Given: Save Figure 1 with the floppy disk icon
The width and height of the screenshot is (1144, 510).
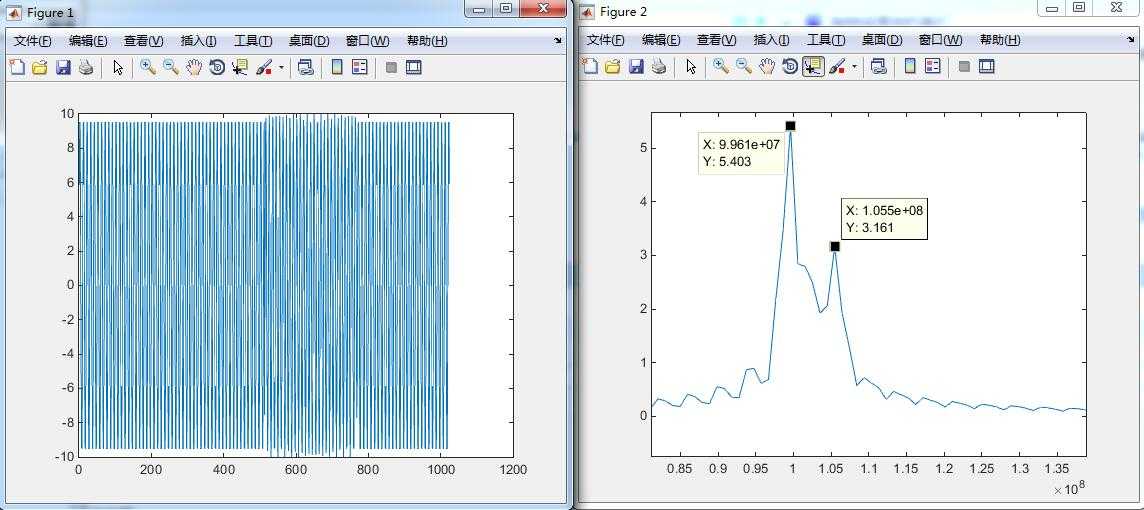Looking at the screenshot, I should coord(63,68).
